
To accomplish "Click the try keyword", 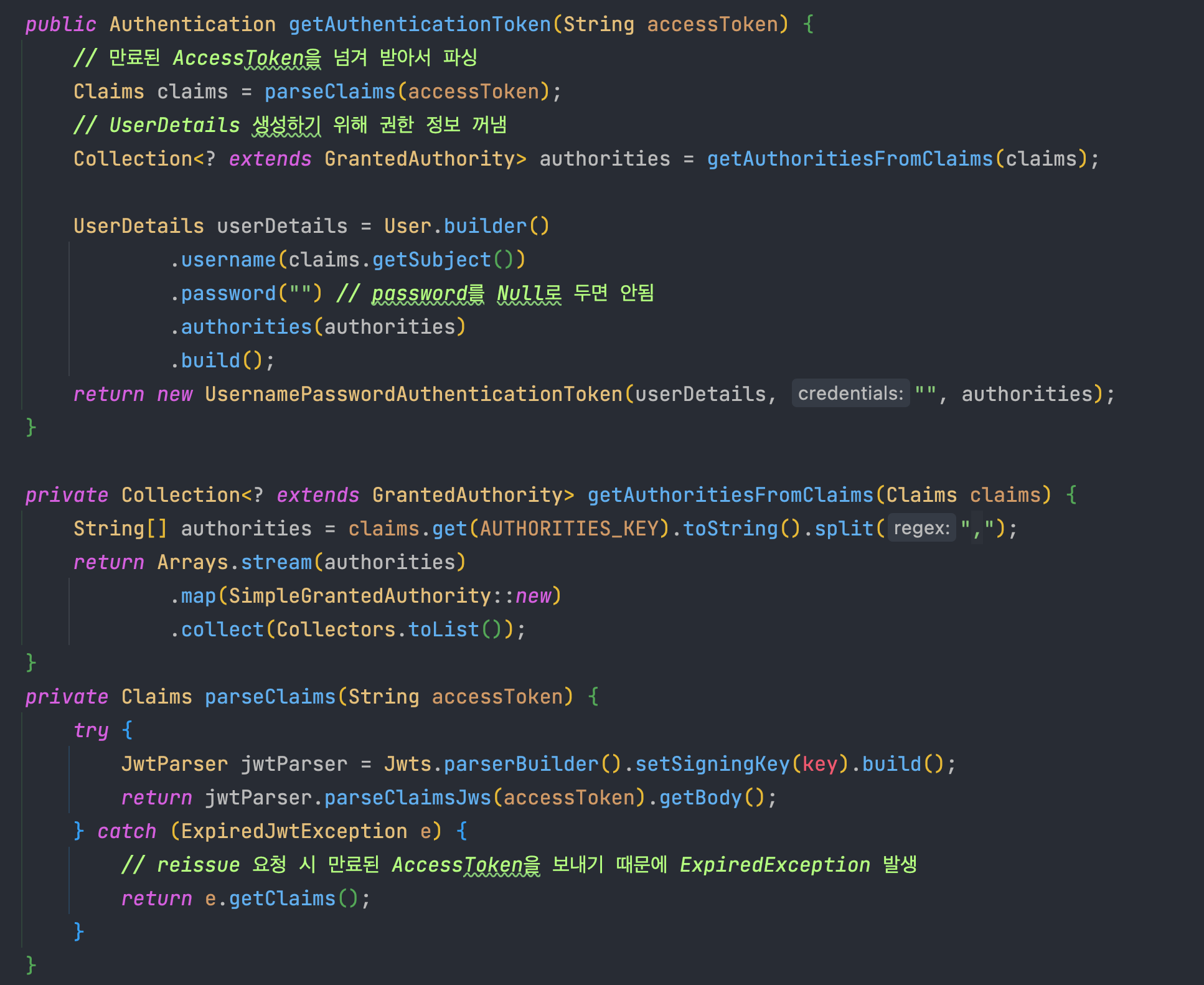I will coord(91,730).
